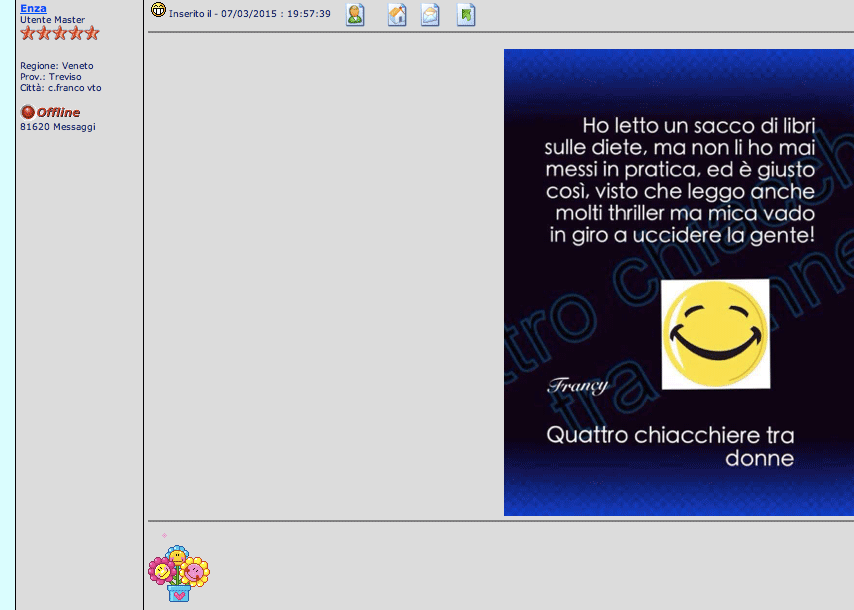Click the green arrow reply icon

(x=466, y=14)
